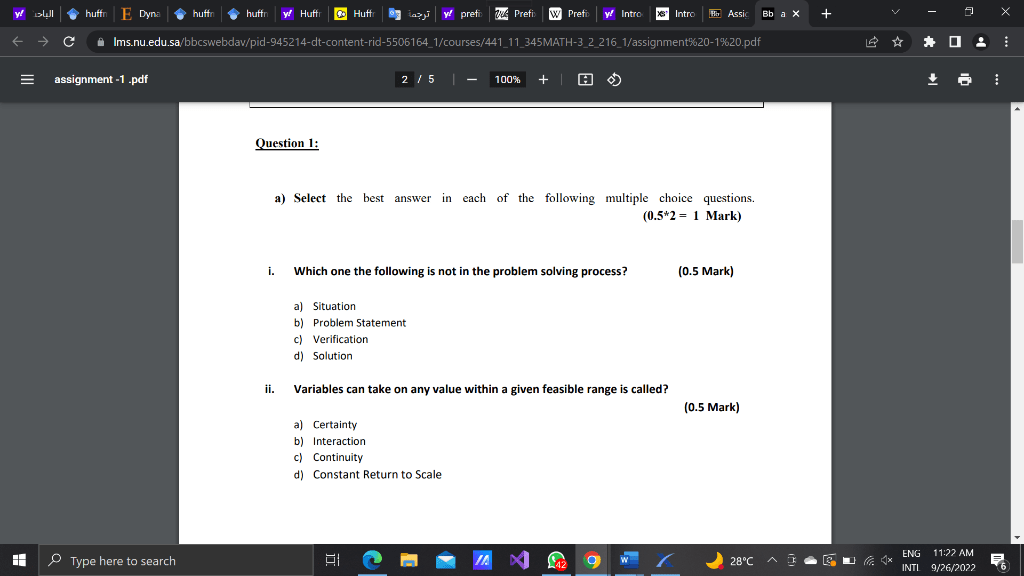Toggle the document outline sidebar

pyautogui.click(x=27, y=79)
